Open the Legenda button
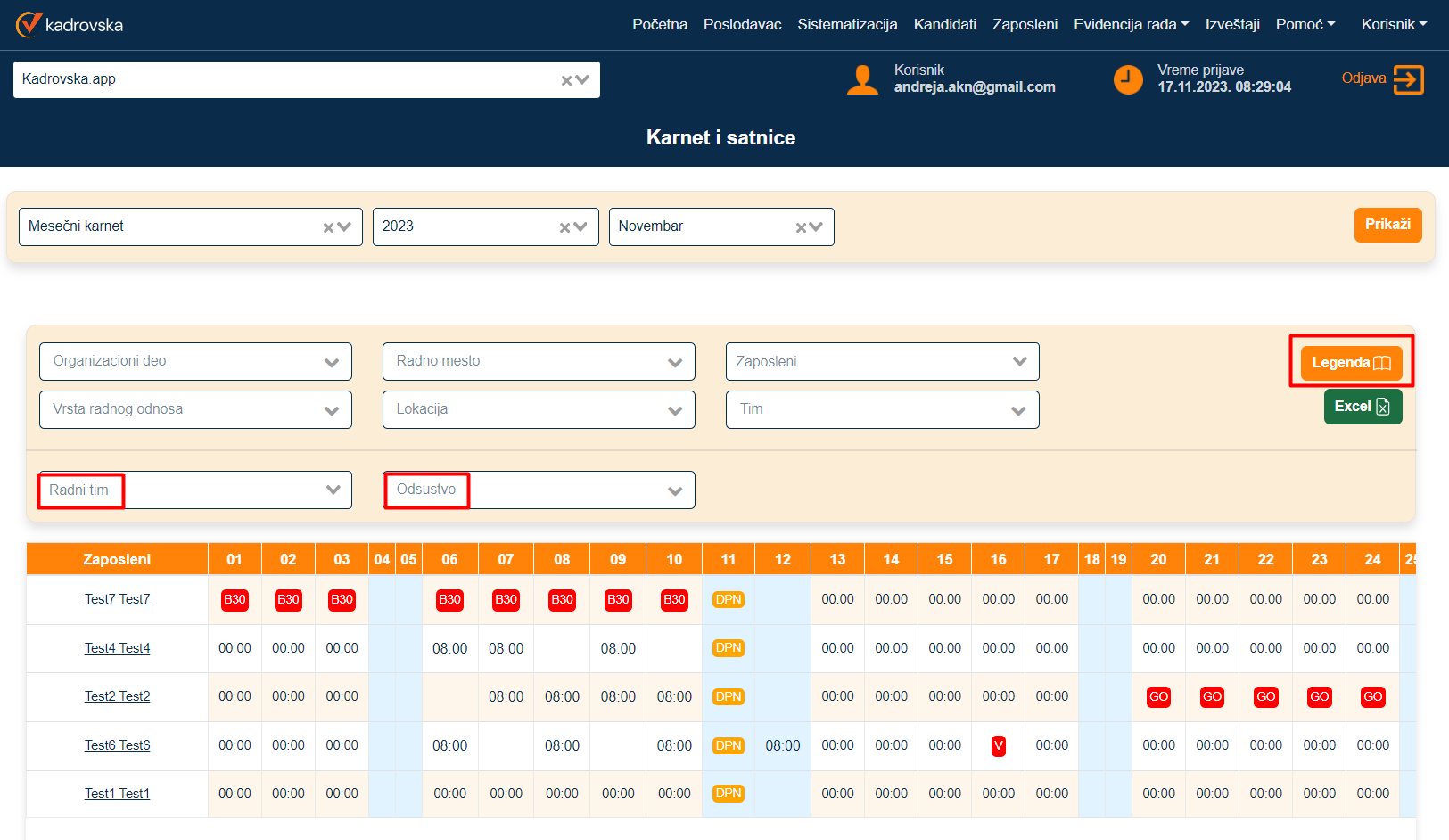Image resolution: width=1449 pixels, height=840 pixels. click(1350, 363)
